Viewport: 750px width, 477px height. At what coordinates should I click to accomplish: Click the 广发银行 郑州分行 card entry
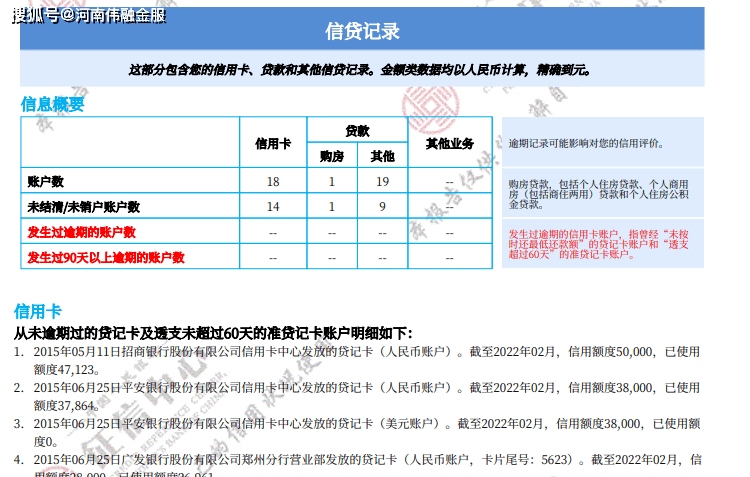pos(357,465)
